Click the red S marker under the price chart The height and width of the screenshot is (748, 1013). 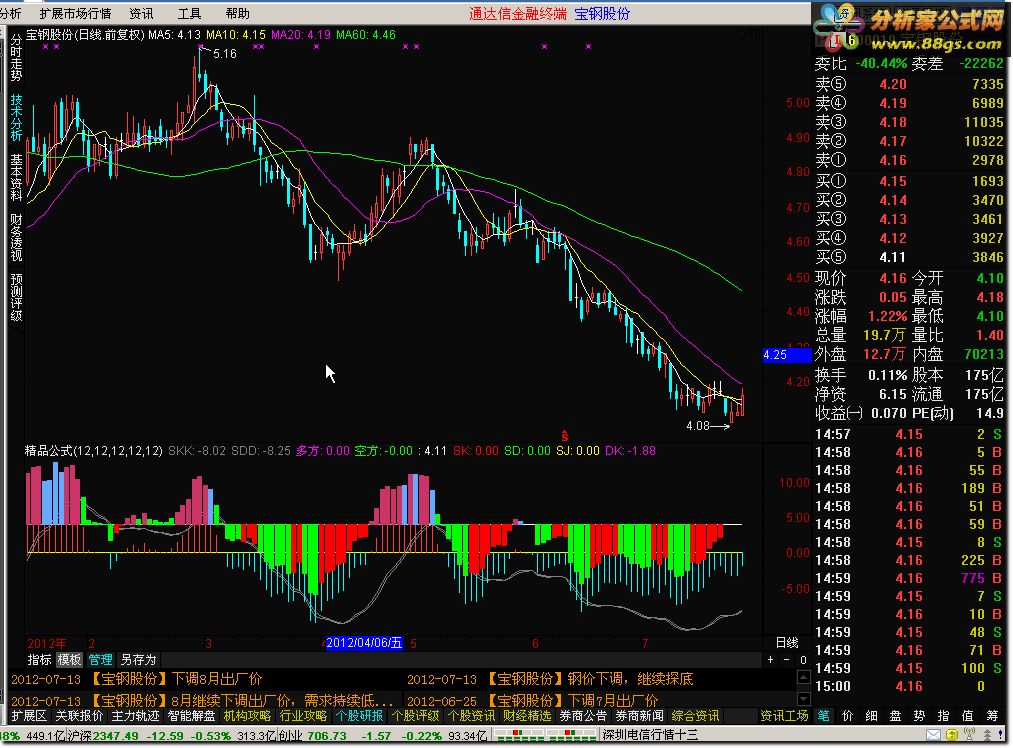pyautogui.click(x=565, y=436)
